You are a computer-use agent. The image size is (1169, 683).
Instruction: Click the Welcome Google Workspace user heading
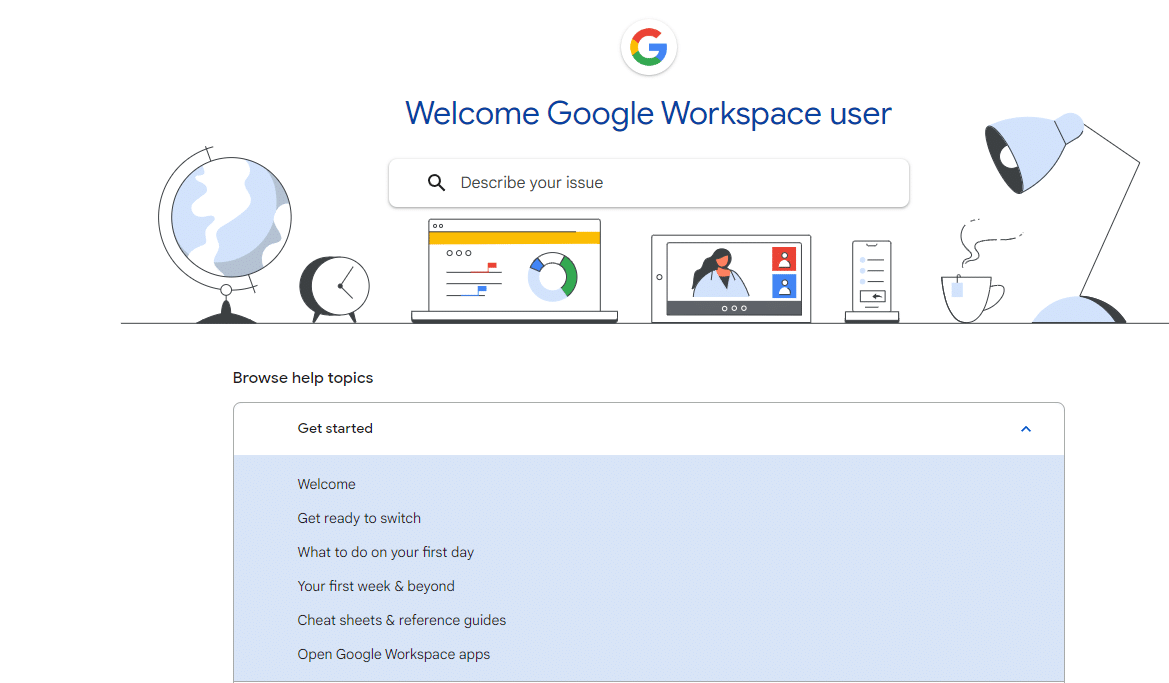[649, 113]
